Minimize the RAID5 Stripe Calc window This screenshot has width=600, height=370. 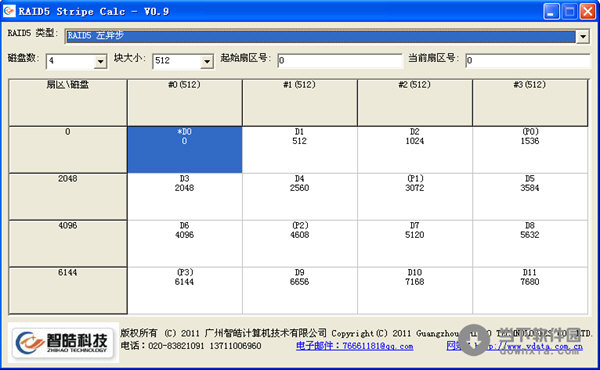(551, 11)
